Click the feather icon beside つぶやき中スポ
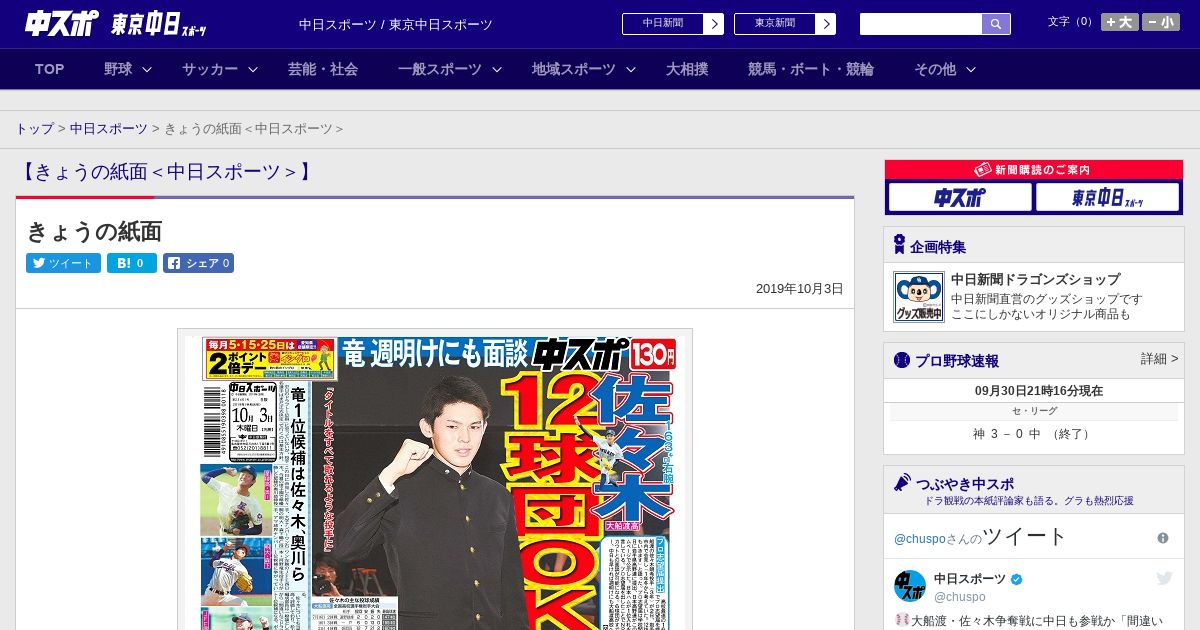 (902, 482)
